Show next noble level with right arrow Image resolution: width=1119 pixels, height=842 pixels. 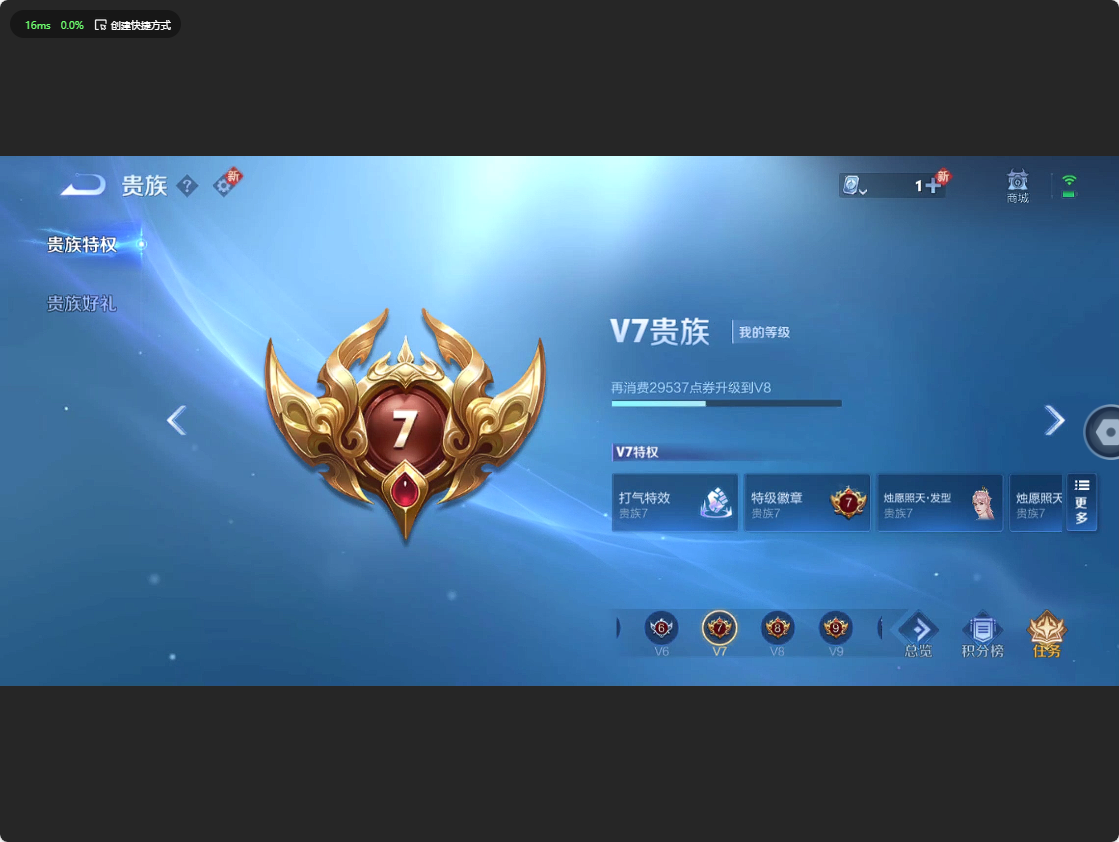click(1054, 420)
